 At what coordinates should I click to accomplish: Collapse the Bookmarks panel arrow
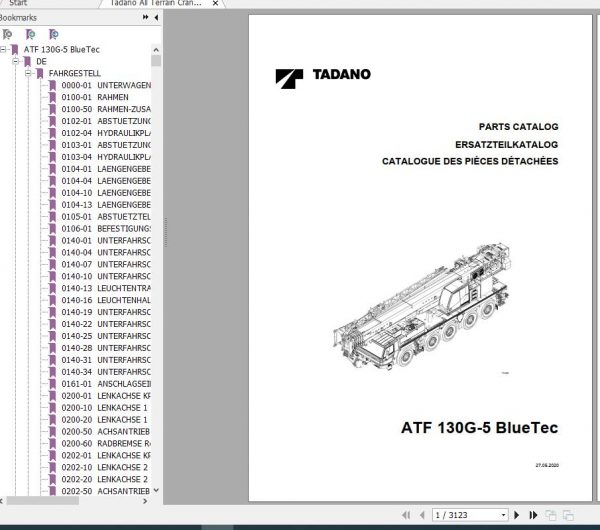pos(156,17)
